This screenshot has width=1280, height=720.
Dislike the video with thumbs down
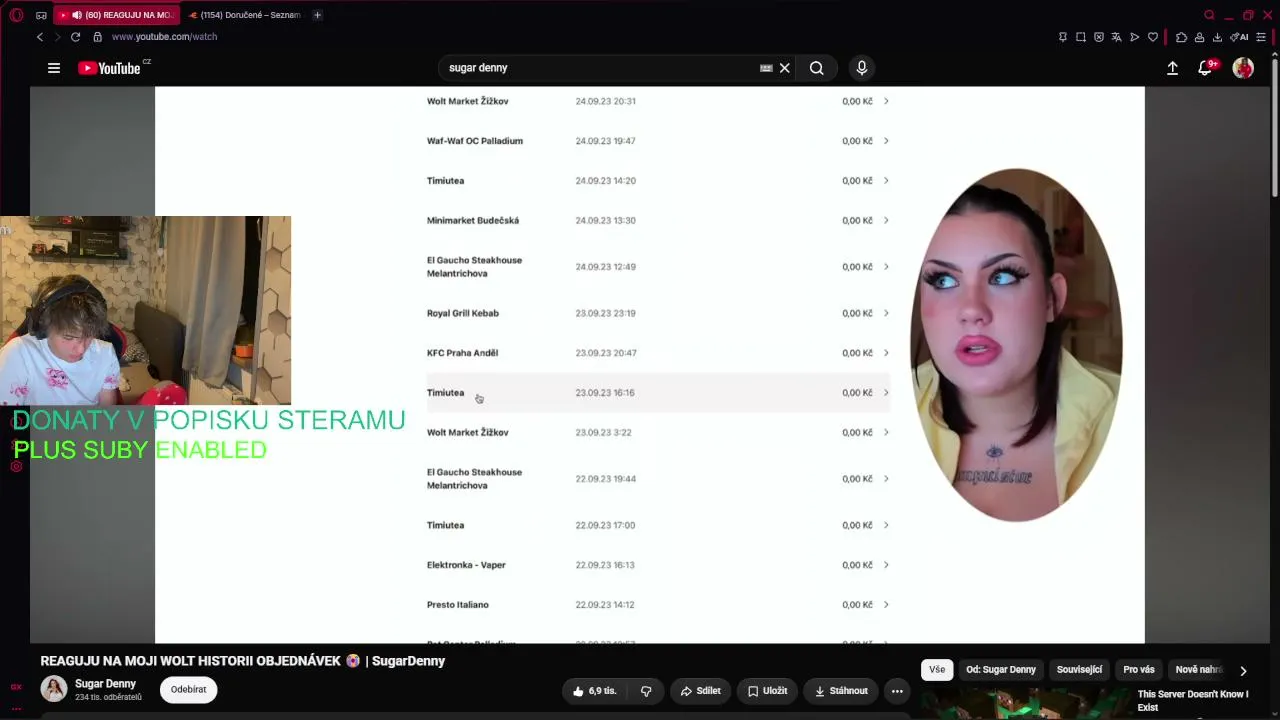coord(646,691)
